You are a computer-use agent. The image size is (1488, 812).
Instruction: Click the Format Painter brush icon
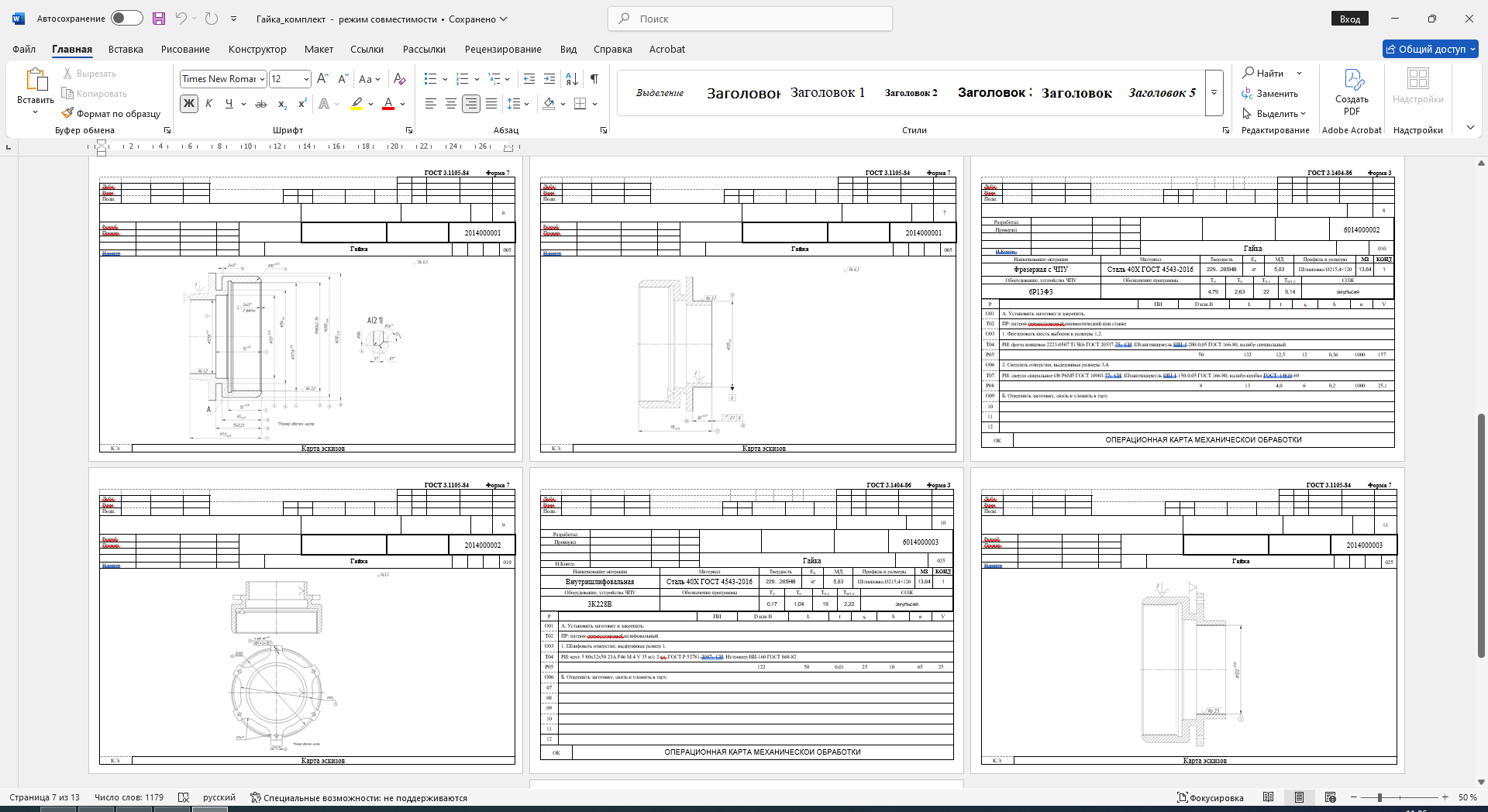pyautogui.click(x=68, y=113)
